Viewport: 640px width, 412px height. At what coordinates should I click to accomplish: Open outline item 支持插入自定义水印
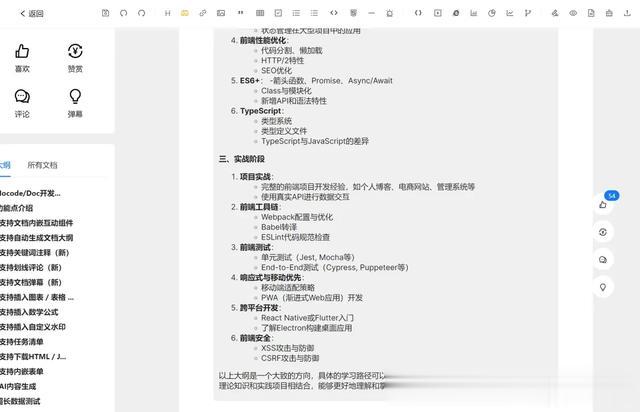(x=33, y=327)
